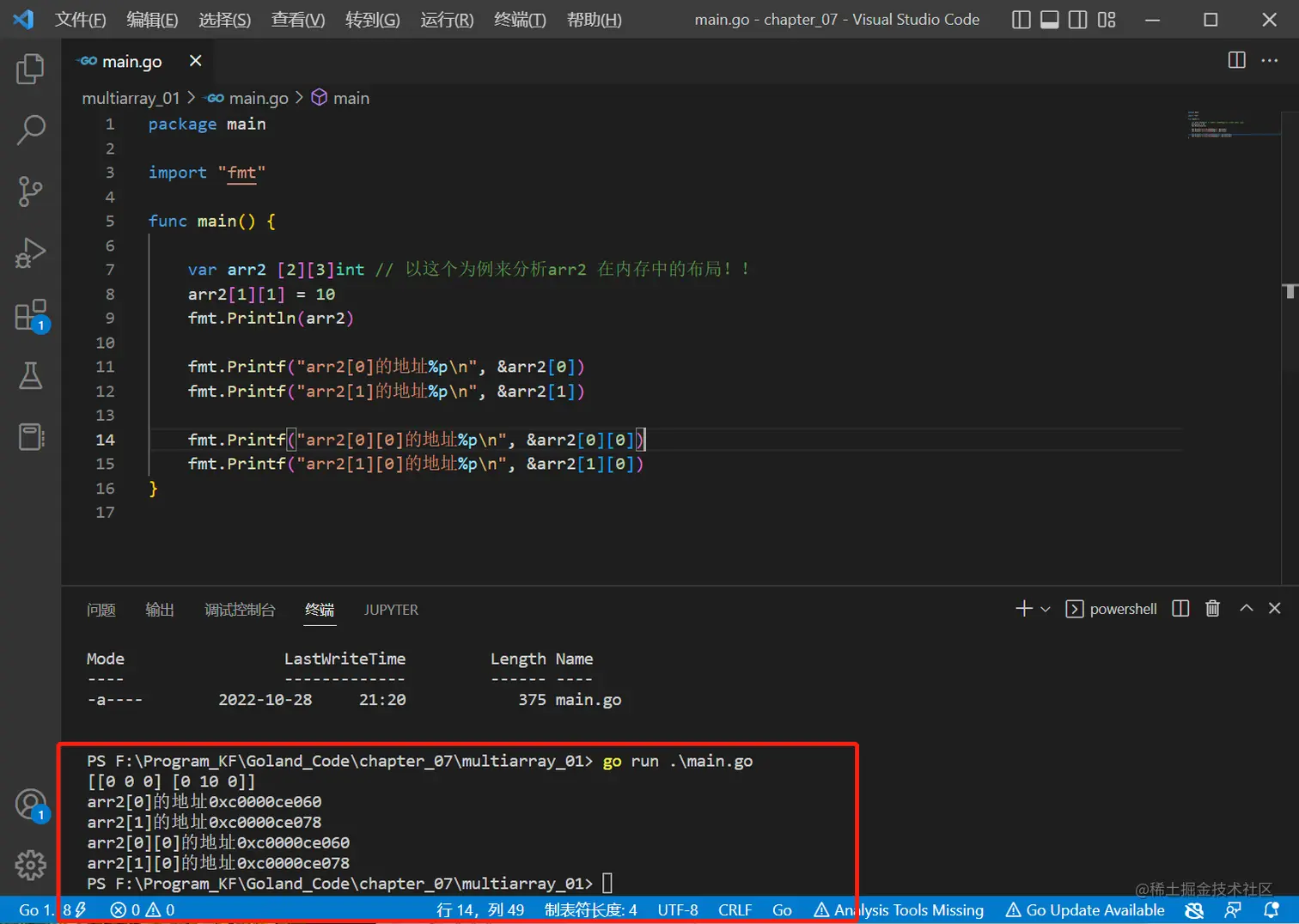Viewport: 1299px width, 924px height.
Task: Open the 查看(V) menu
Action: click(x=297, y=20)
